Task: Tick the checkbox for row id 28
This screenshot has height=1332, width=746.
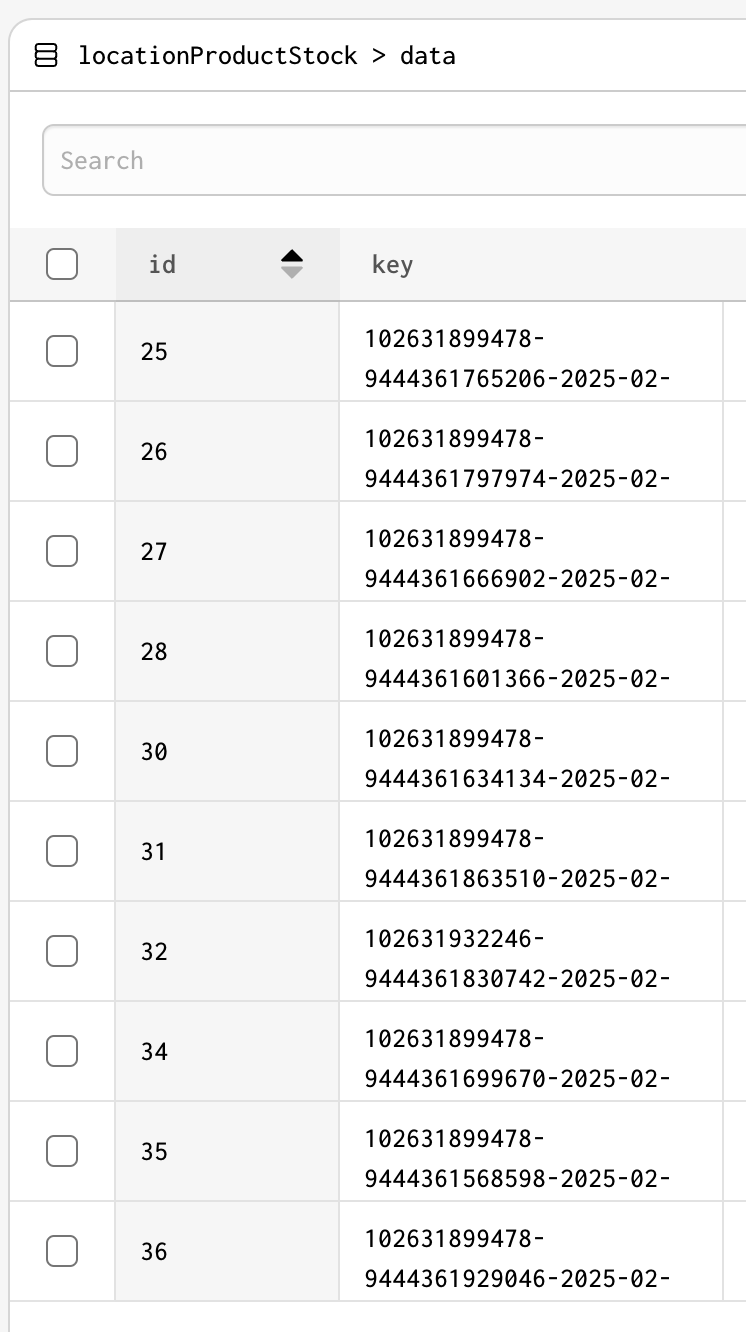Action: tap(62, 651)
